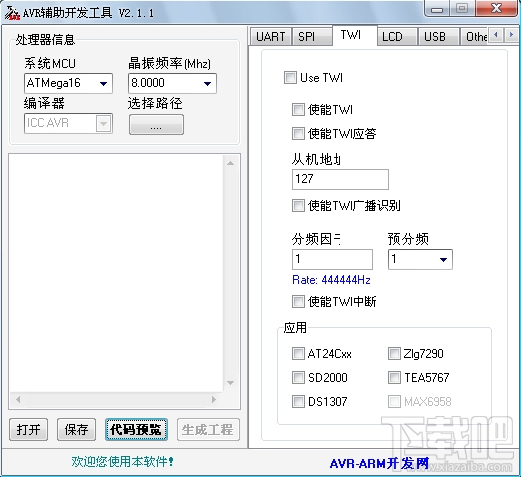The height and width of the screenshot is (477, 521).
Task: Click the 分频因子 input field
Action: [x=332, y=259]
